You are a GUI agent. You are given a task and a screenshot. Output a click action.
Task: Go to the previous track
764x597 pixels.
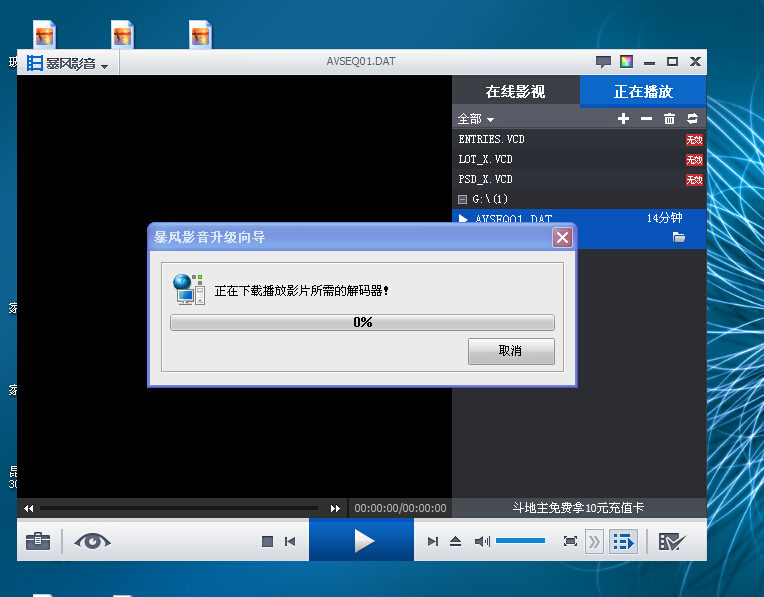coord(290,541)
